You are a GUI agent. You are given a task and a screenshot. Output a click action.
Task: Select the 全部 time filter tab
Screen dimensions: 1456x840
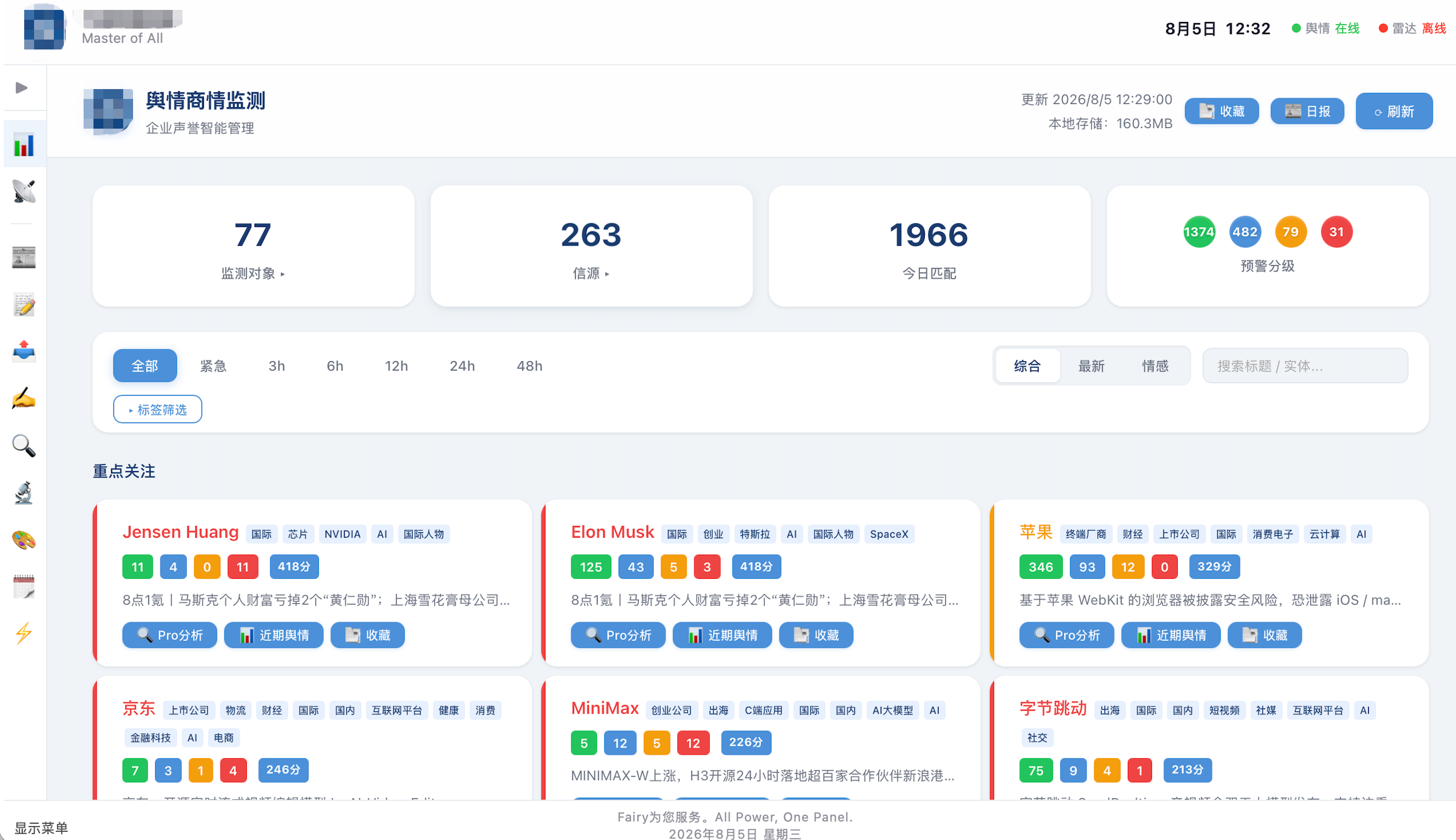145,366
